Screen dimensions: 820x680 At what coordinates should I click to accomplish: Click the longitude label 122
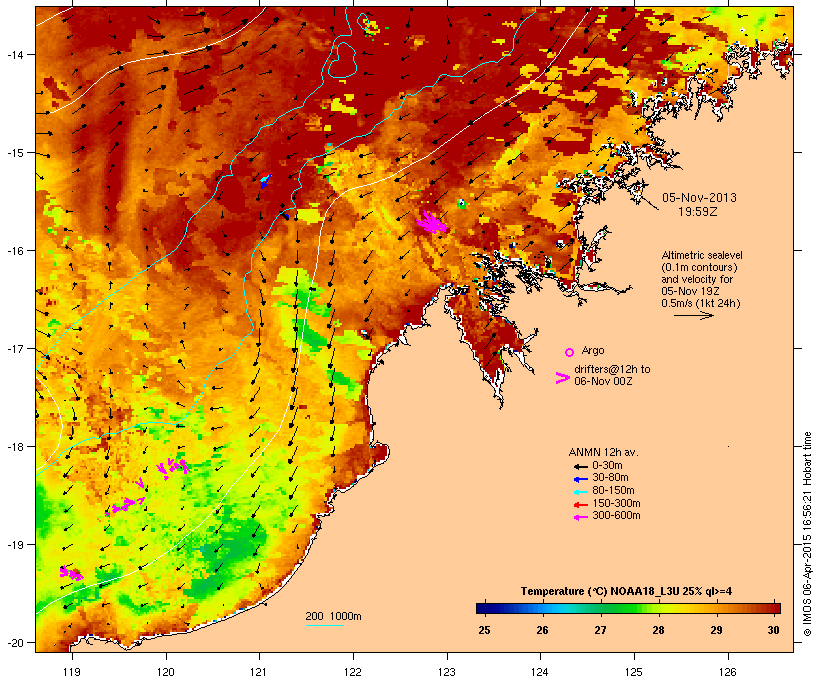353,672
